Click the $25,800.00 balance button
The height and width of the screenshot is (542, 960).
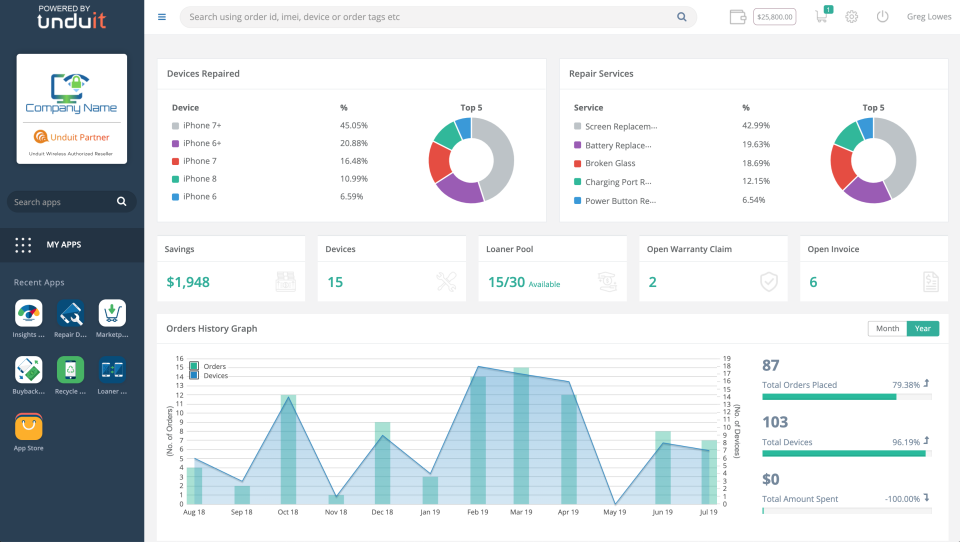(x=774, y=17)
